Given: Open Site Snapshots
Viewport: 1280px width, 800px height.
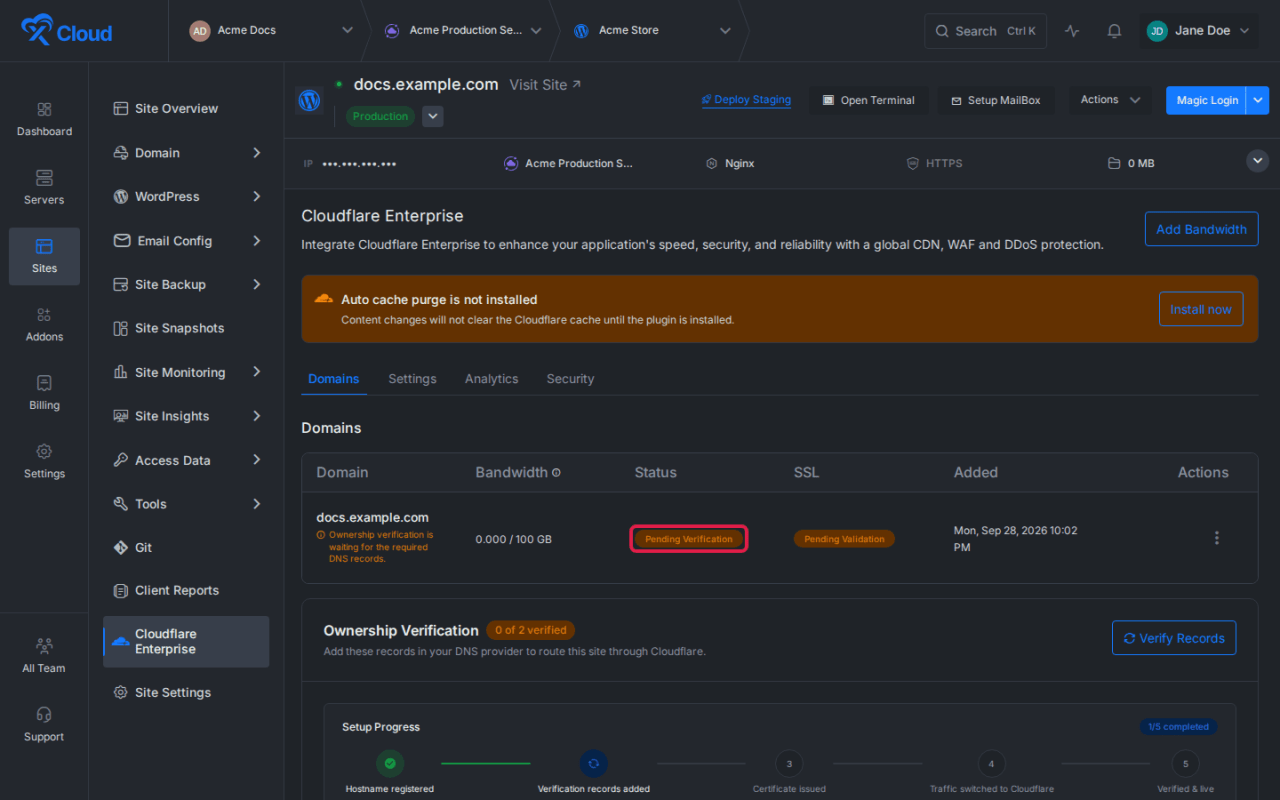Looking at the screenshot, I should tap(186, 328).
